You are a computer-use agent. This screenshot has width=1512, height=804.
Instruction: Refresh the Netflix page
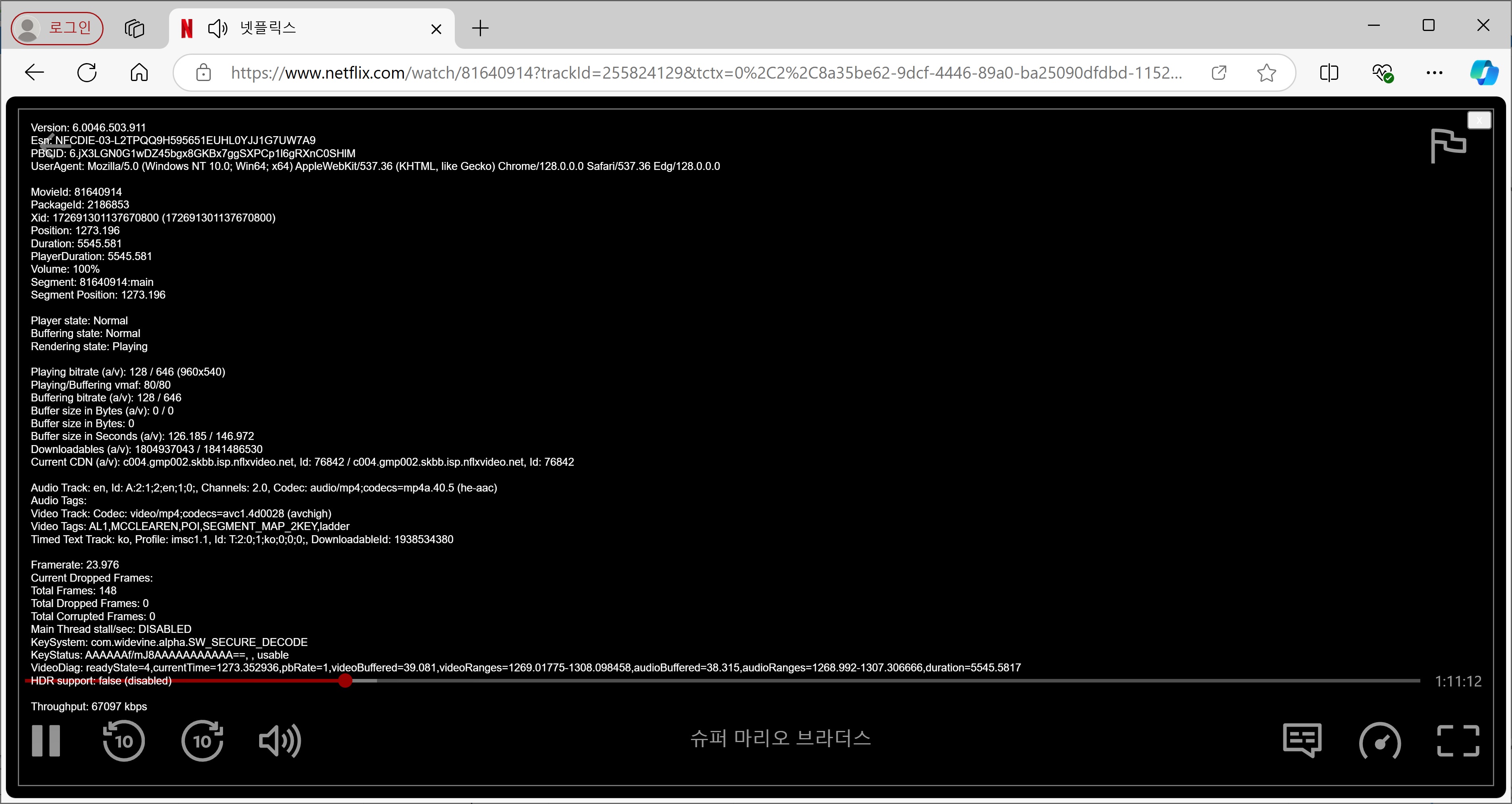[87, 73]
